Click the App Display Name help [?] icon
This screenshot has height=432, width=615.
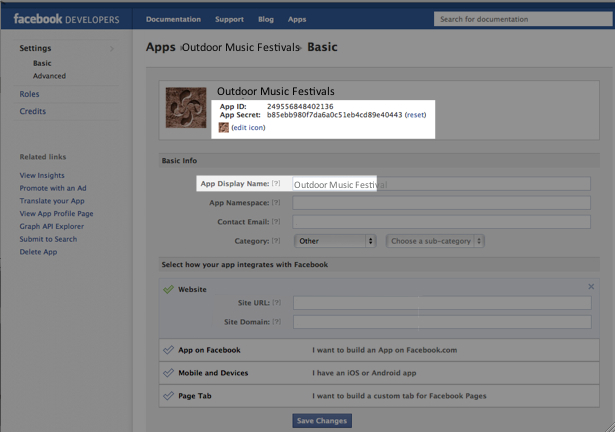pyautogui.click(x=276, y=183)
